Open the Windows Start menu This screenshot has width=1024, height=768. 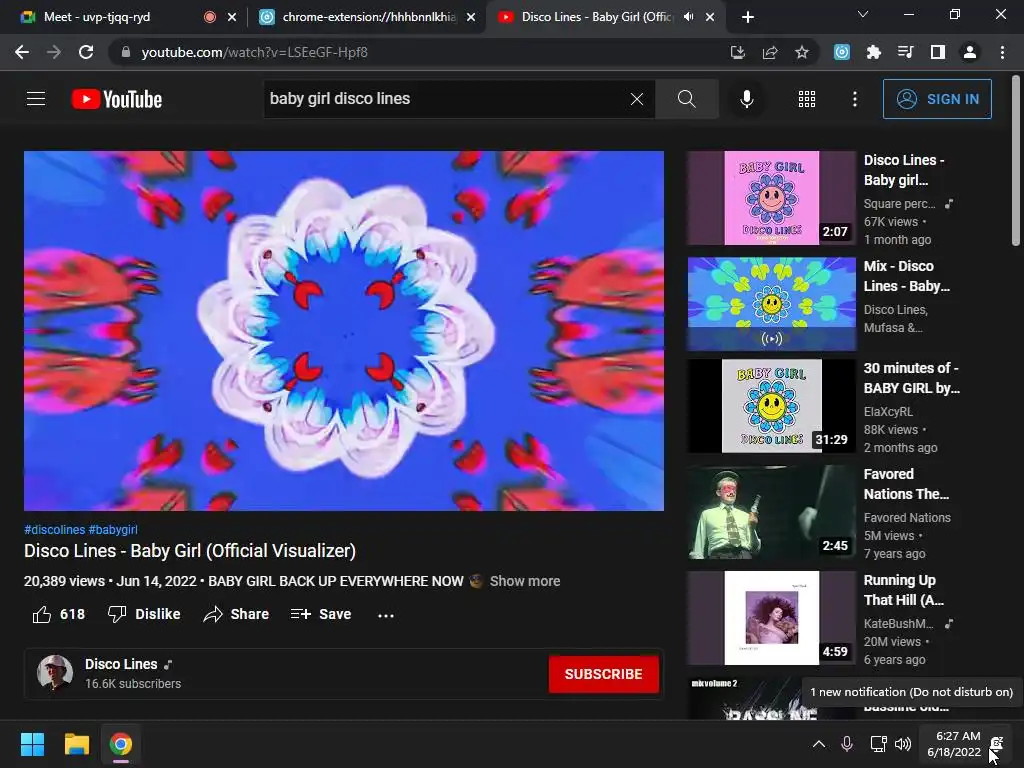click(32, 744)
